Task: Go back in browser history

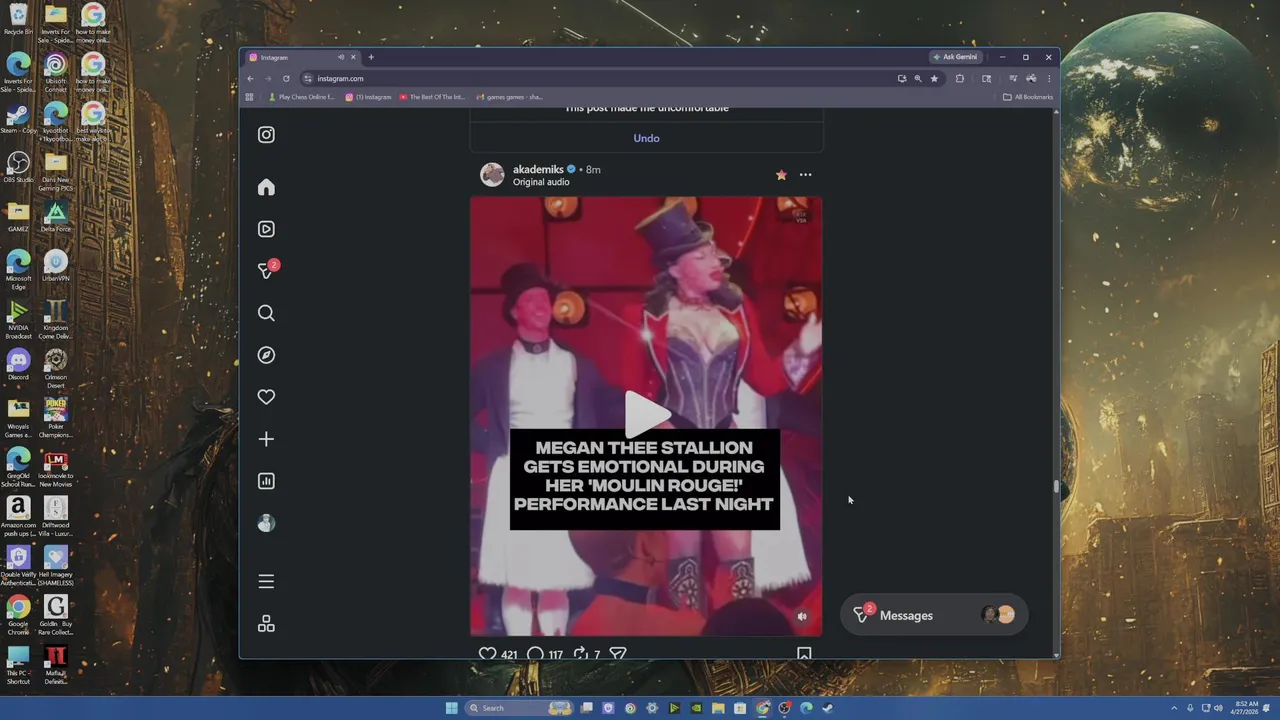Action: [x=251, y=79]
